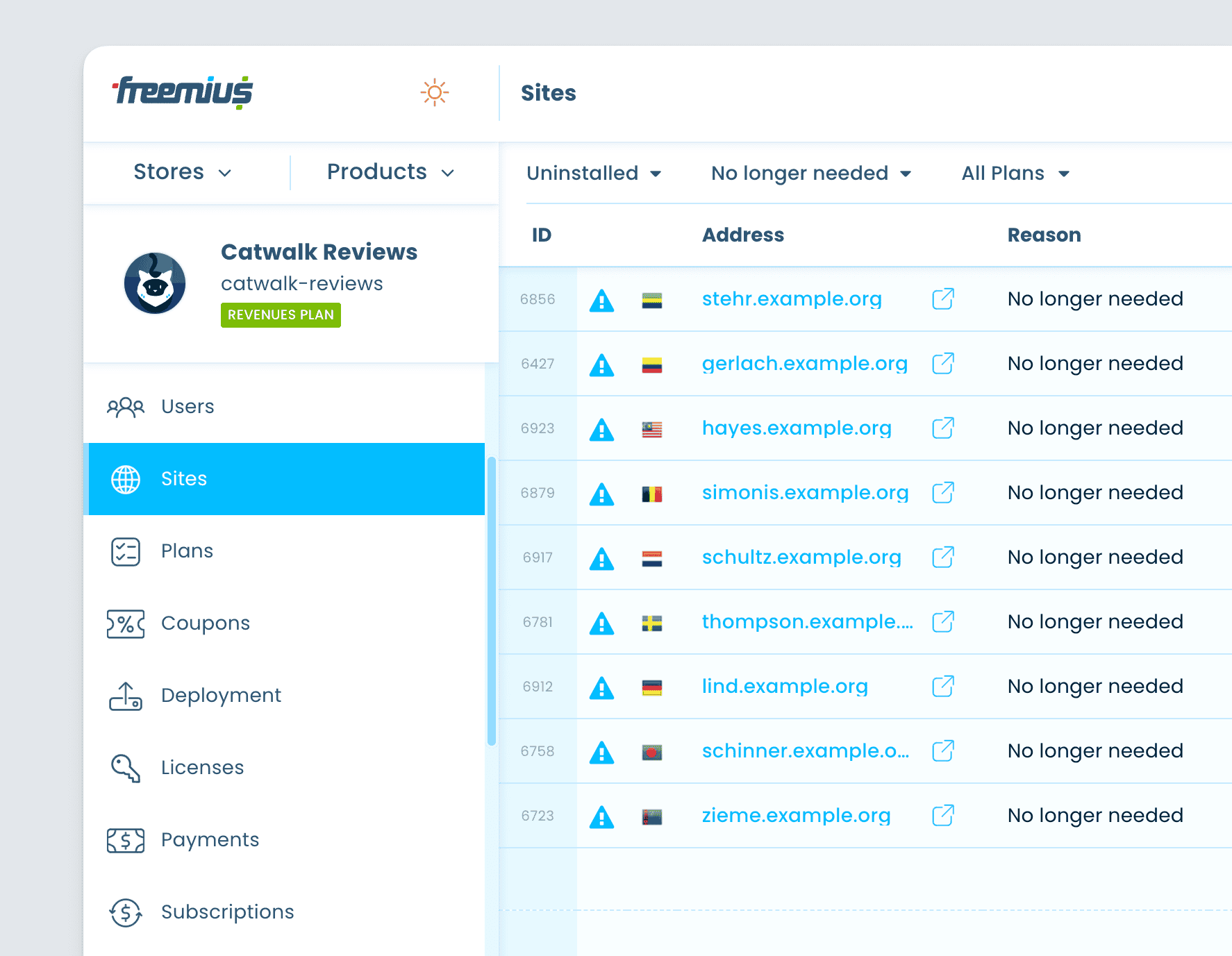Open the hayes.example.org site link

click(x=797, y=428)
